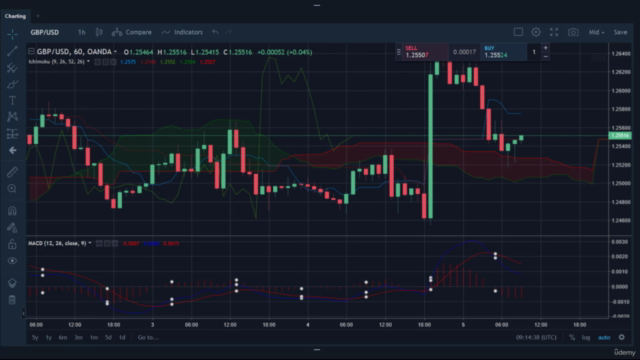Open the Indicators dialog
The width and height of the screenshot is (640, 360).
pyautogui.click(x=182, y=32)
